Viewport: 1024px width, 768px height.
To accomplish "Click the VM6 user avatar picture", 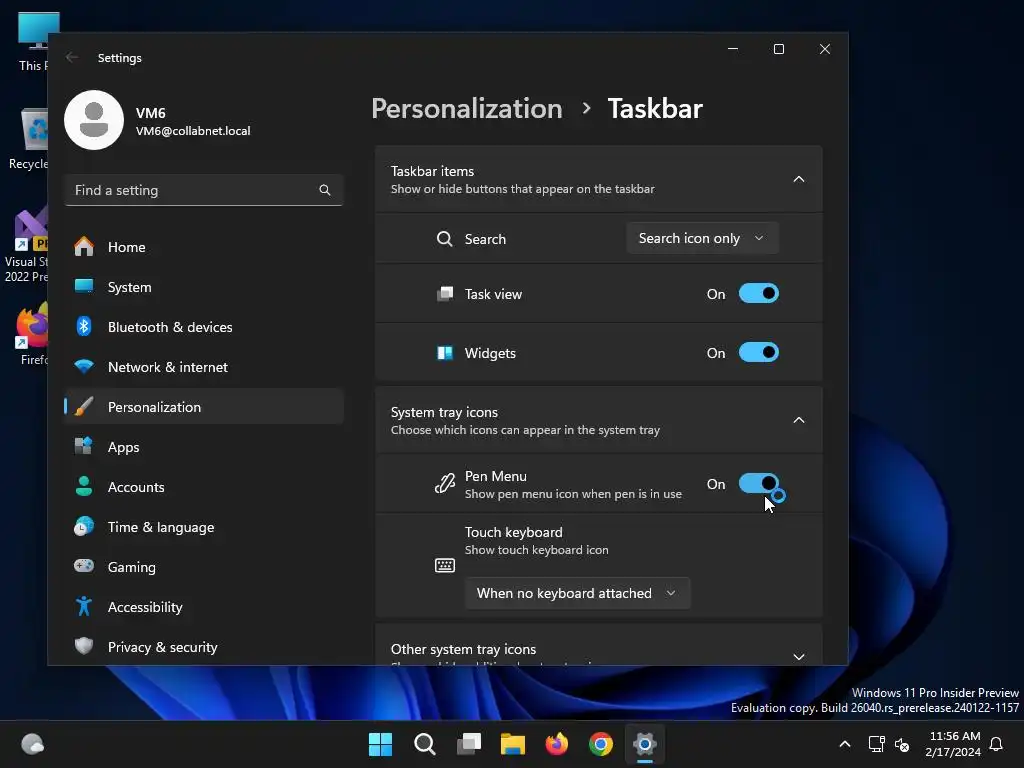I will pos(94,120).
